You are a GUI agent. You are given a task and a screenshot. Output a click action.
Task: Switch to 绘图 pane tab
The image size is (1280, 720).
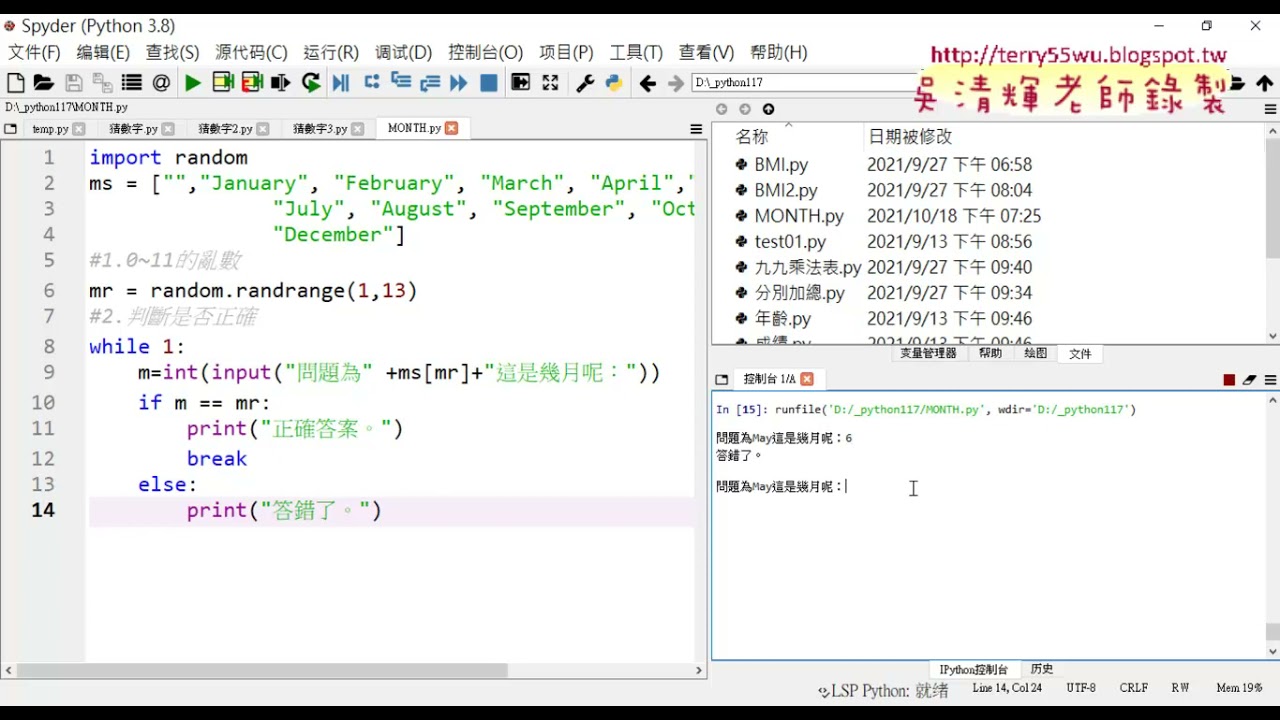[1035, 353]
